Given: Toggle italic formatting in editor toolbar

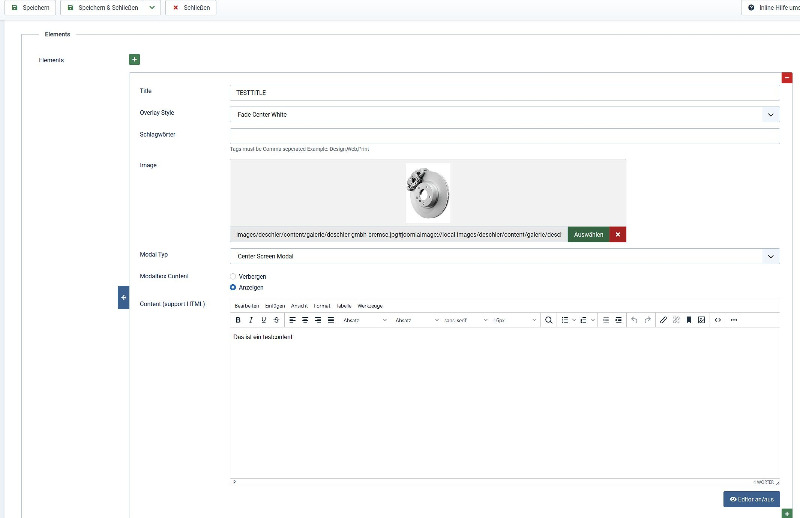Looking at the screenshot, I should point(250,320).
